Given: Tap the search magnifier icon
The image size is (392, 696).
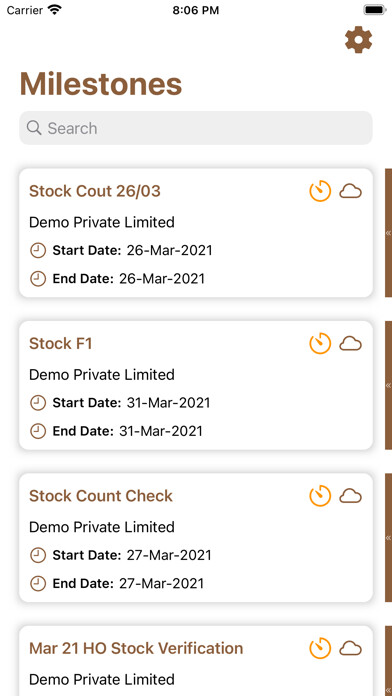Looking at the screenshot, I should (x=34, y=128).
